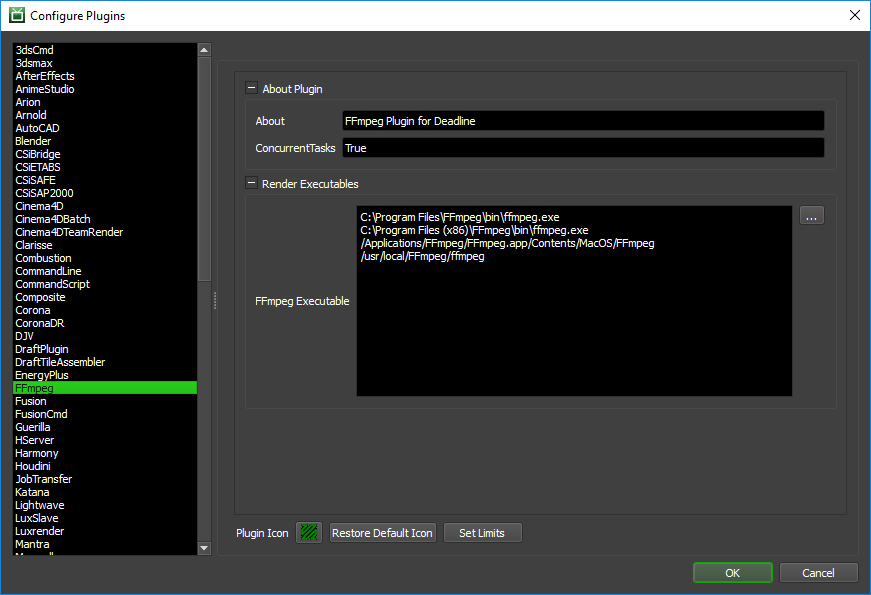Collapse the About Plugin section
871x595 pixels.
point(251,89)
